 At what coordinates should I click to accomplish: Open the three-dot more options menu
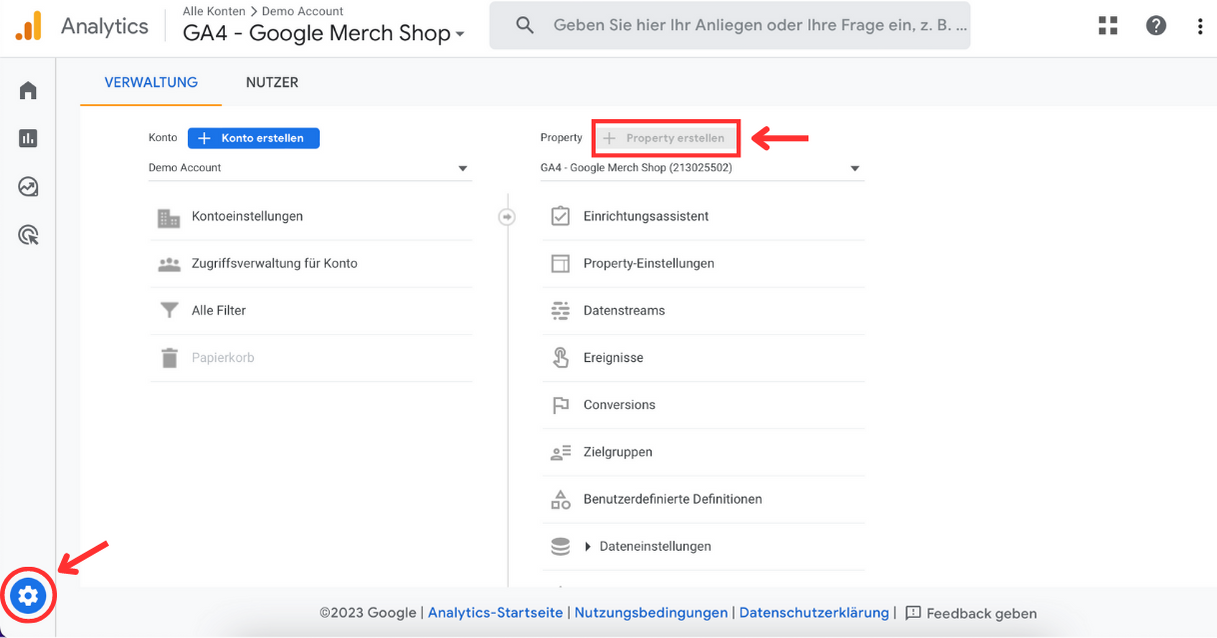[x=1200, y=26]
